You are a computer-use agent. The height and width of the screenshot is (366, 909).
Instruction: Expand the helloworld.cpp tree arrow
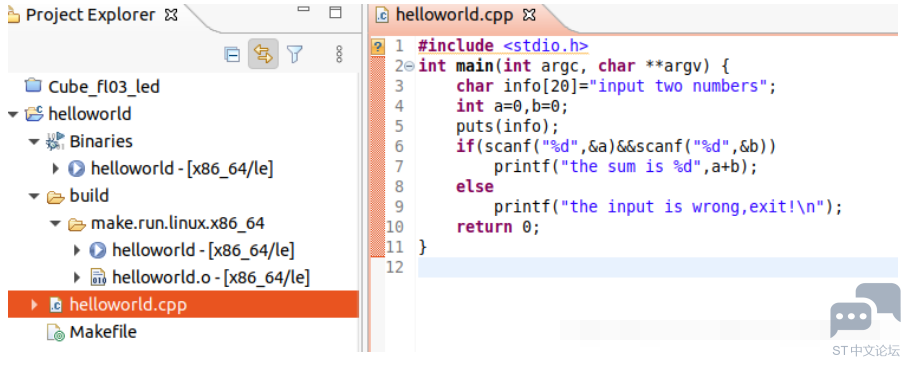click(x=34, y=305)
